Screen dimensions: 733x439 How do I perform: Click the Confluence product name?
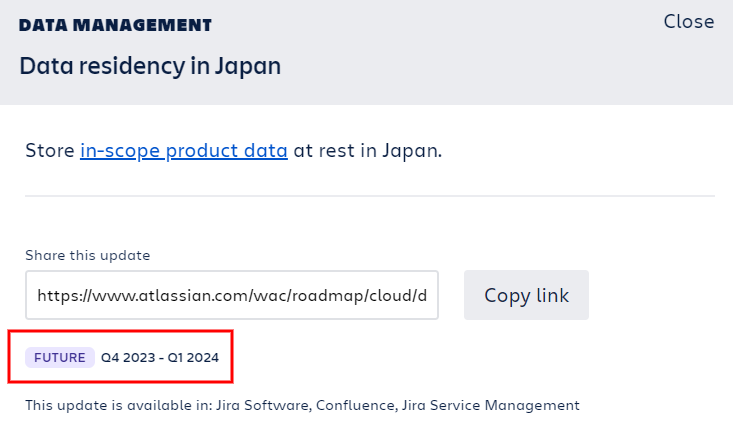(x=357, y=405)
